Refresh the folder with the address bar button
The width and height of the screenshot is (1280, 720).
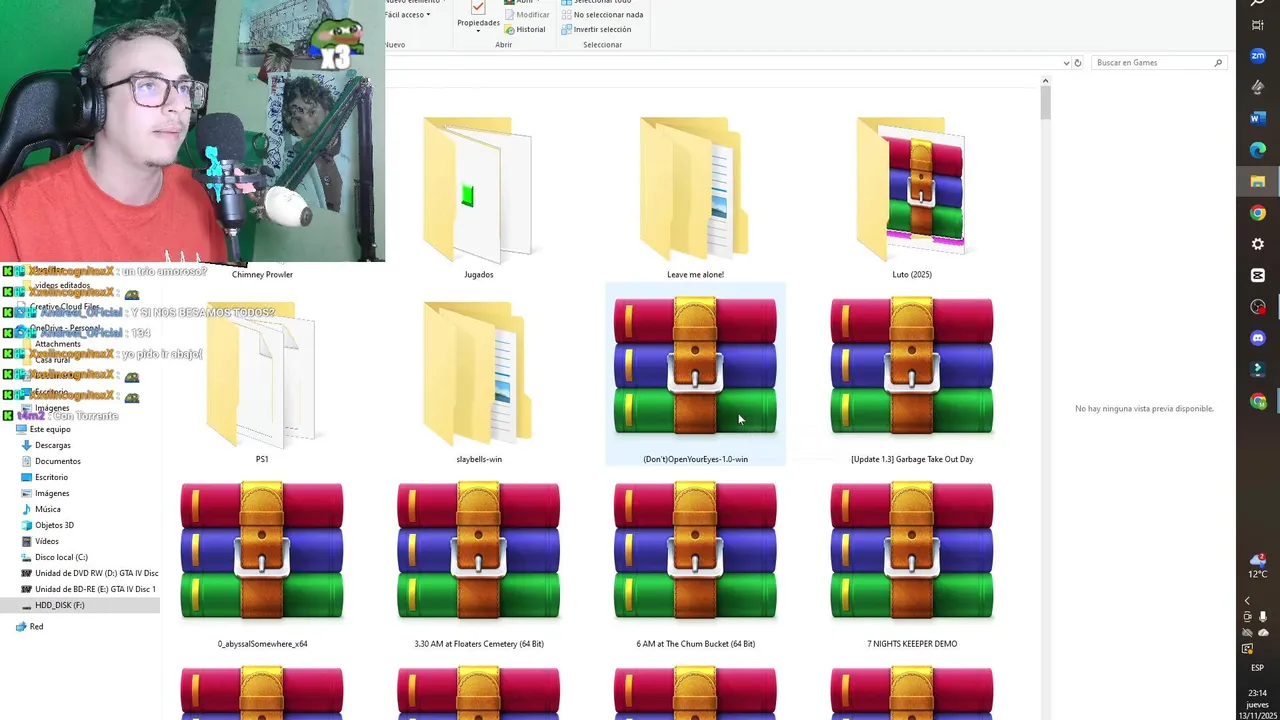click(x=1077, y=63)
